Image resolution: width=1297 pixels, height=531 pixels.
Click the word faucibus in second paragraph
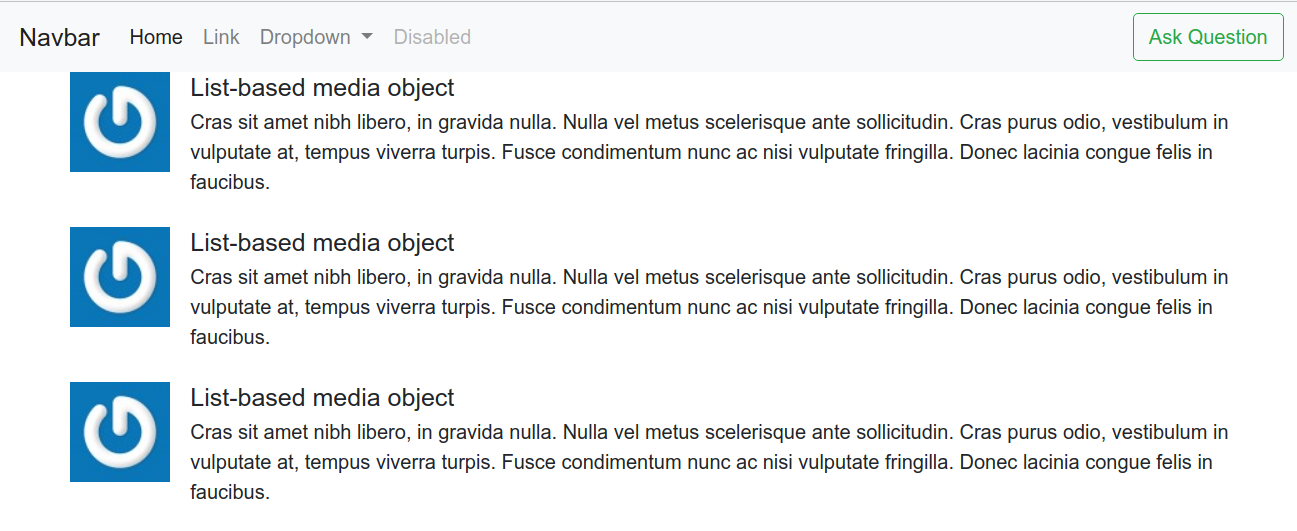(x=230, y=337)
